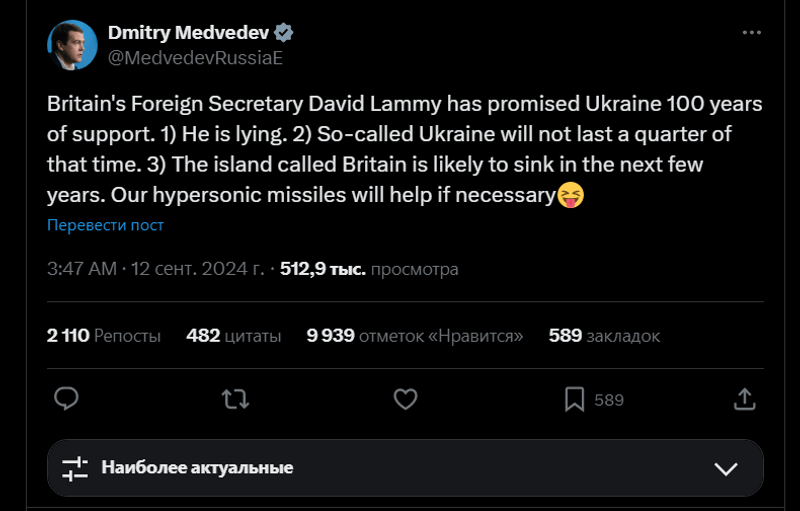Click the @MedvedevRussiaE handle
Image resolution: width=800 pixels, height=511 pixels.
coord(195,57)
